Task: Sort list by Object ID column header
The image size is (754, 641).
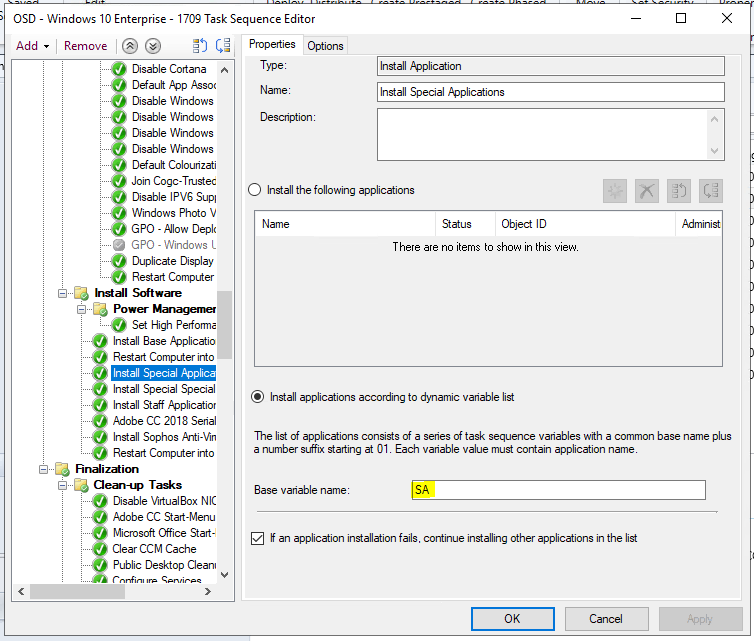Action: click(585, 224)
